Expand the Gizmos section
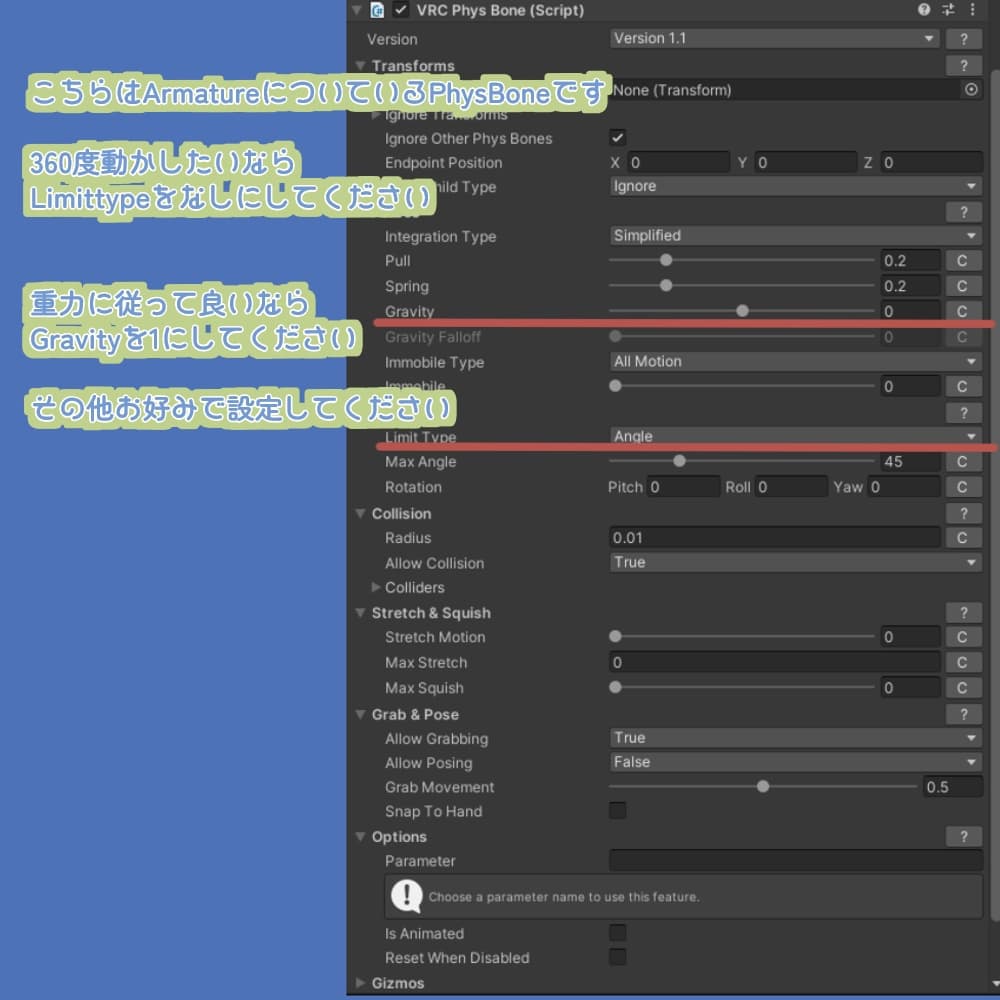This screenshot has width=1000, height=1000. coord(360,983)
